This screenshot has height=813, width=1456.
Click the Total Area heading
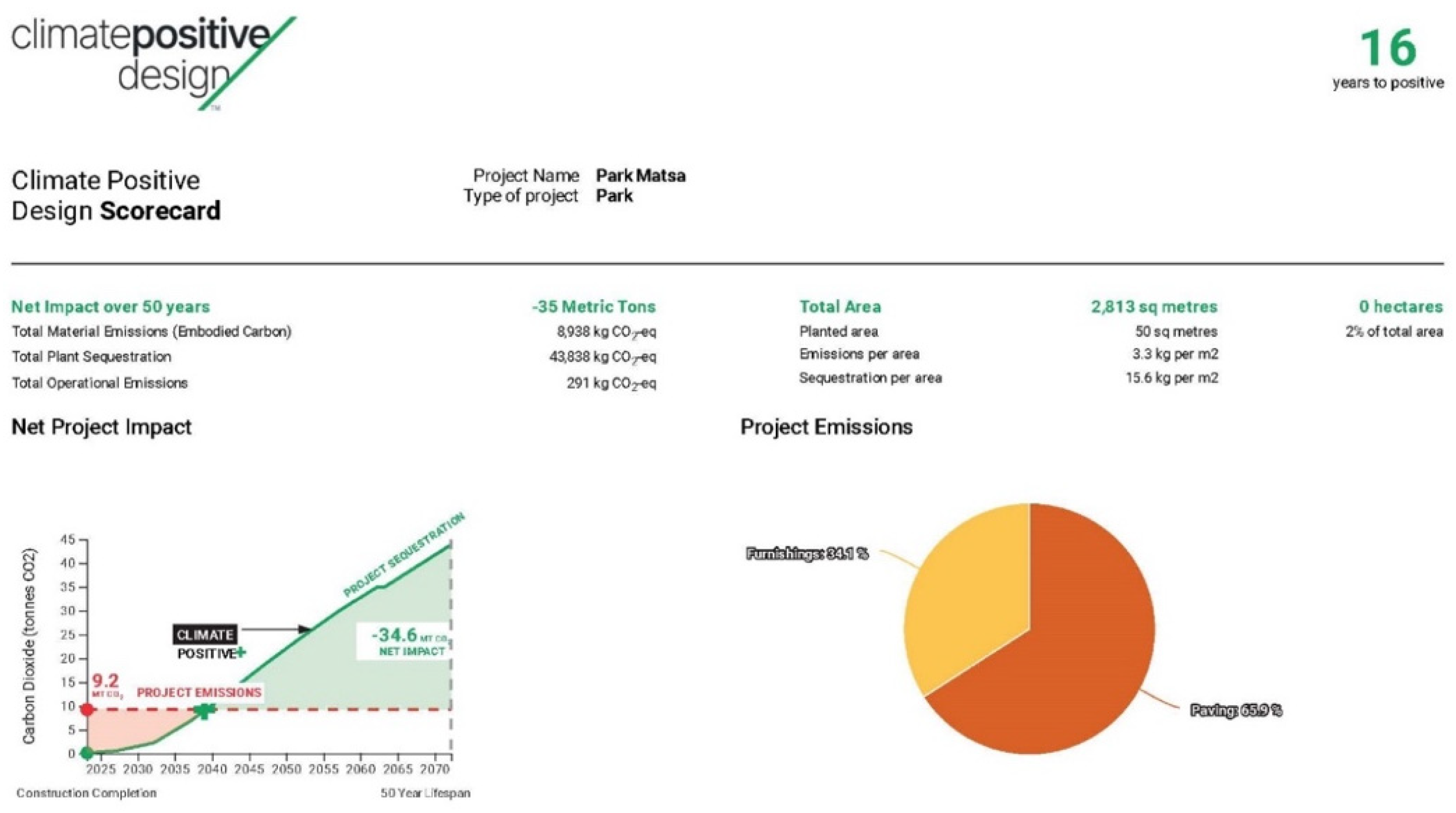click(840, 306)
